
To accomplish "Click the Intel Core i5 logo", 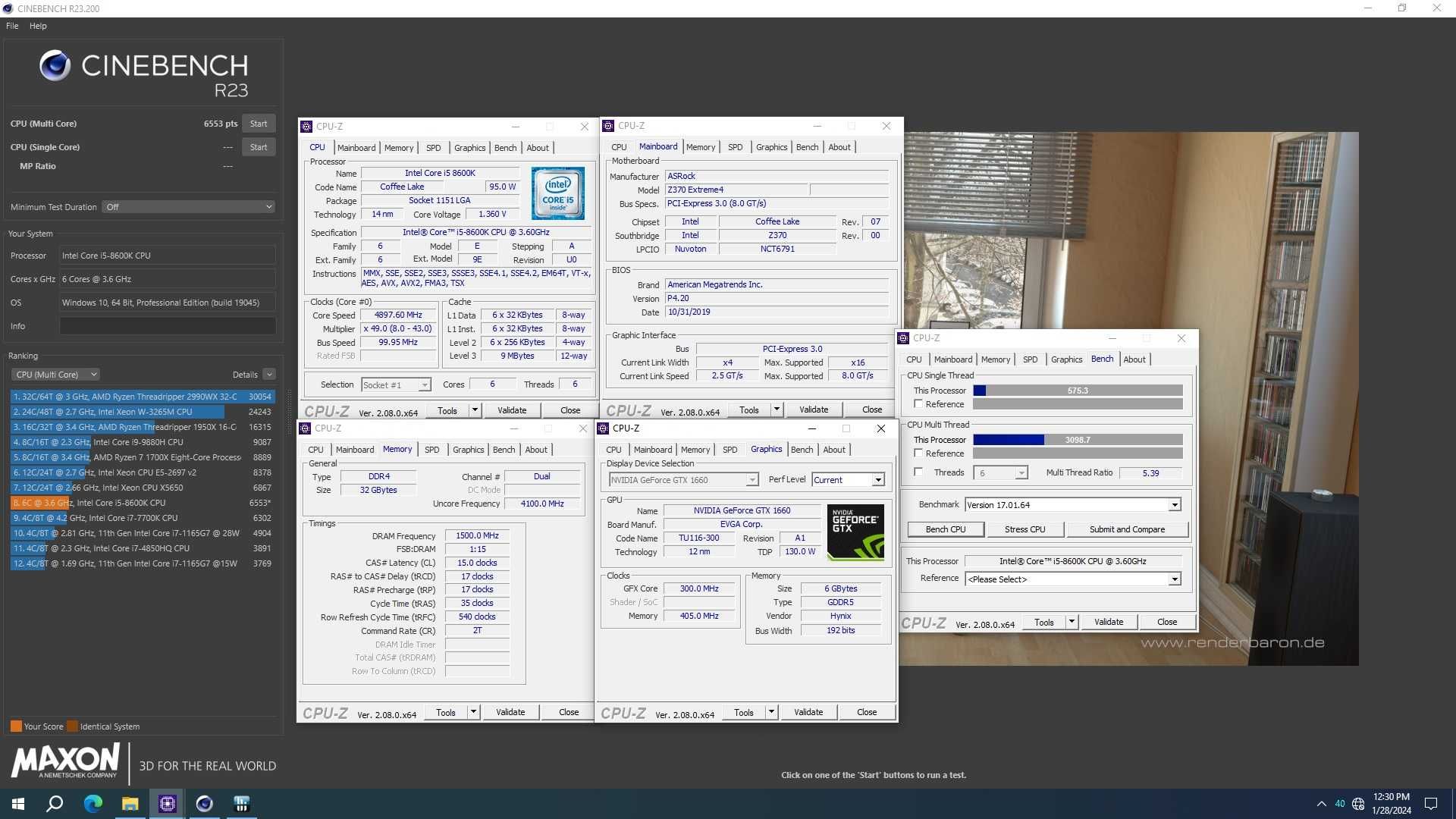I will tap(558, 193).
